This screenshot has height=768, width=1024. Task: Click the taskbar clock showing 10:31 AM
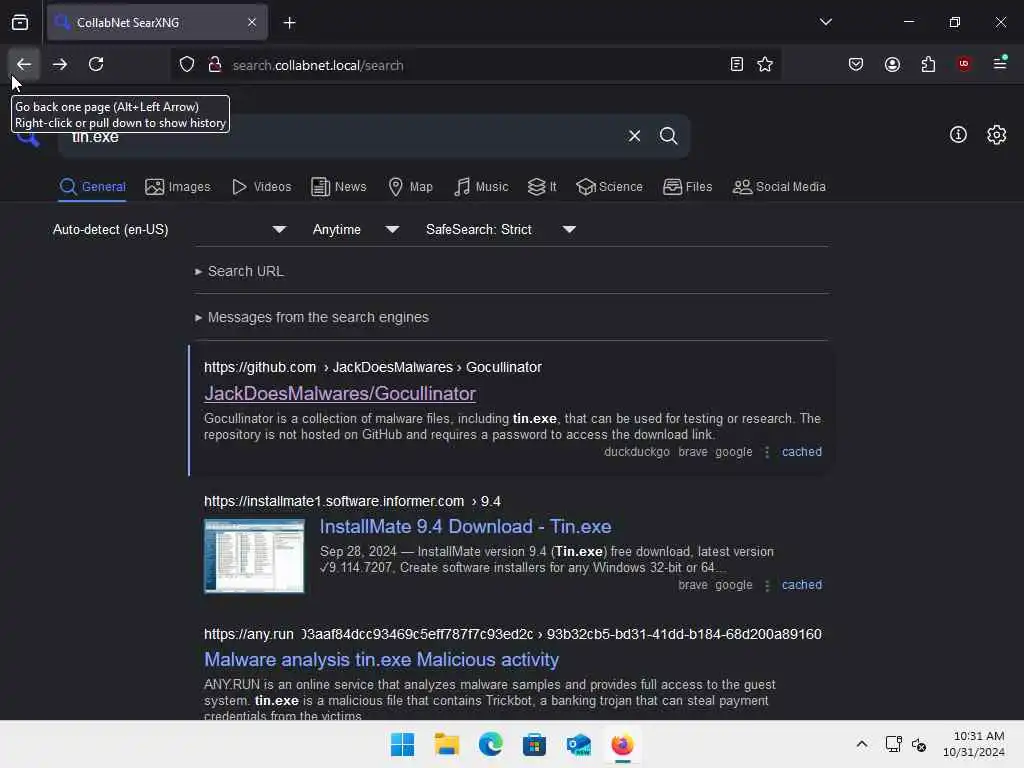point(972,744)
